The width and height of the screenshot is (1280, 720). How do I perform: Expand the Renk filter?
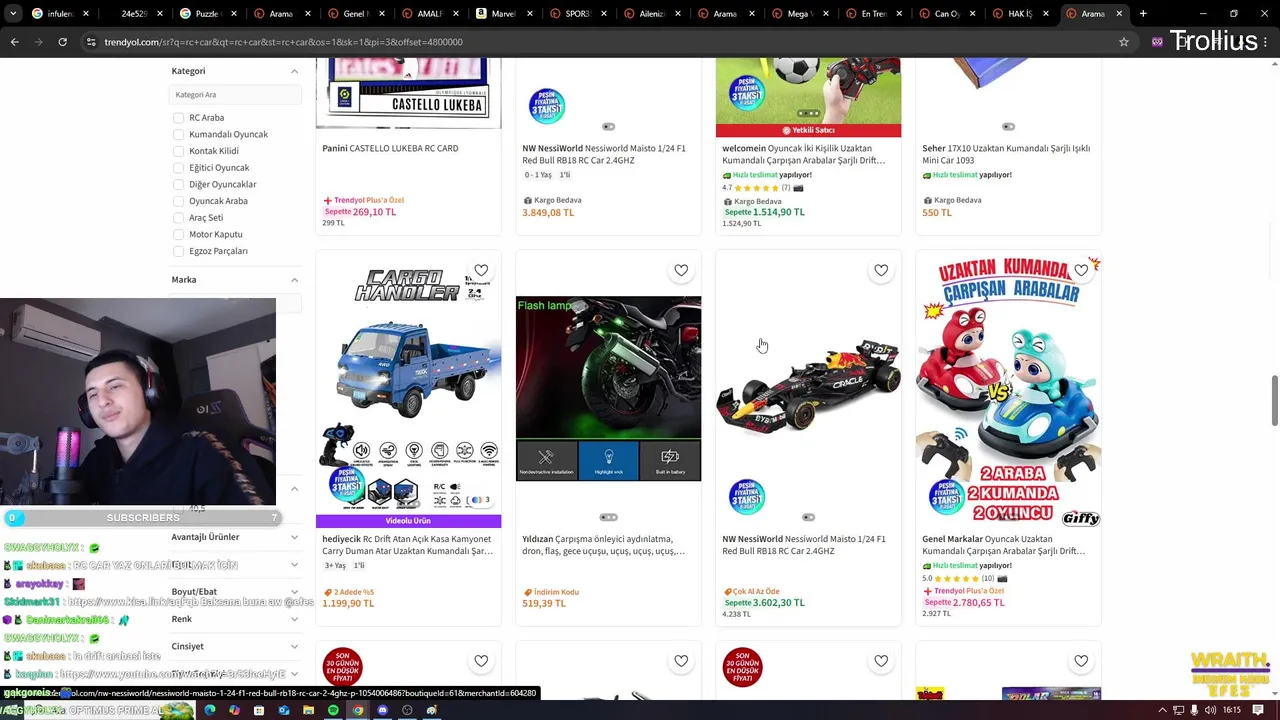[x=294, y=619]
